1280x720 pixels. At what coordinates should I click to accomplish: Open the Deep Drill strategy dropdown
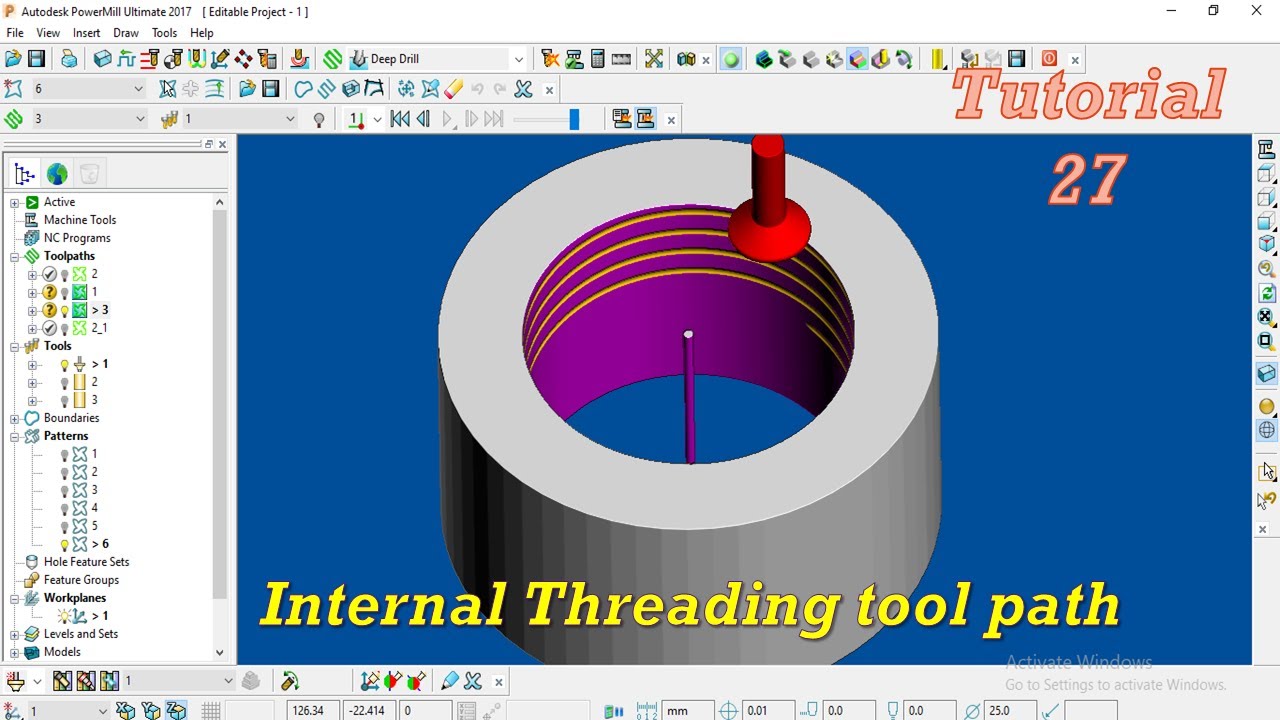pos(518,59)
